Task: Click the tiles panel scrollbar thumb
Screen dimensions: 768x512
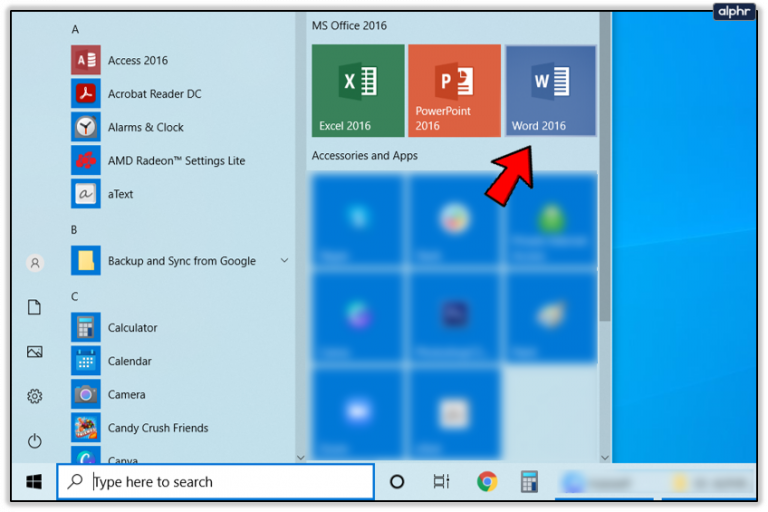Action: tap(605, 167)
